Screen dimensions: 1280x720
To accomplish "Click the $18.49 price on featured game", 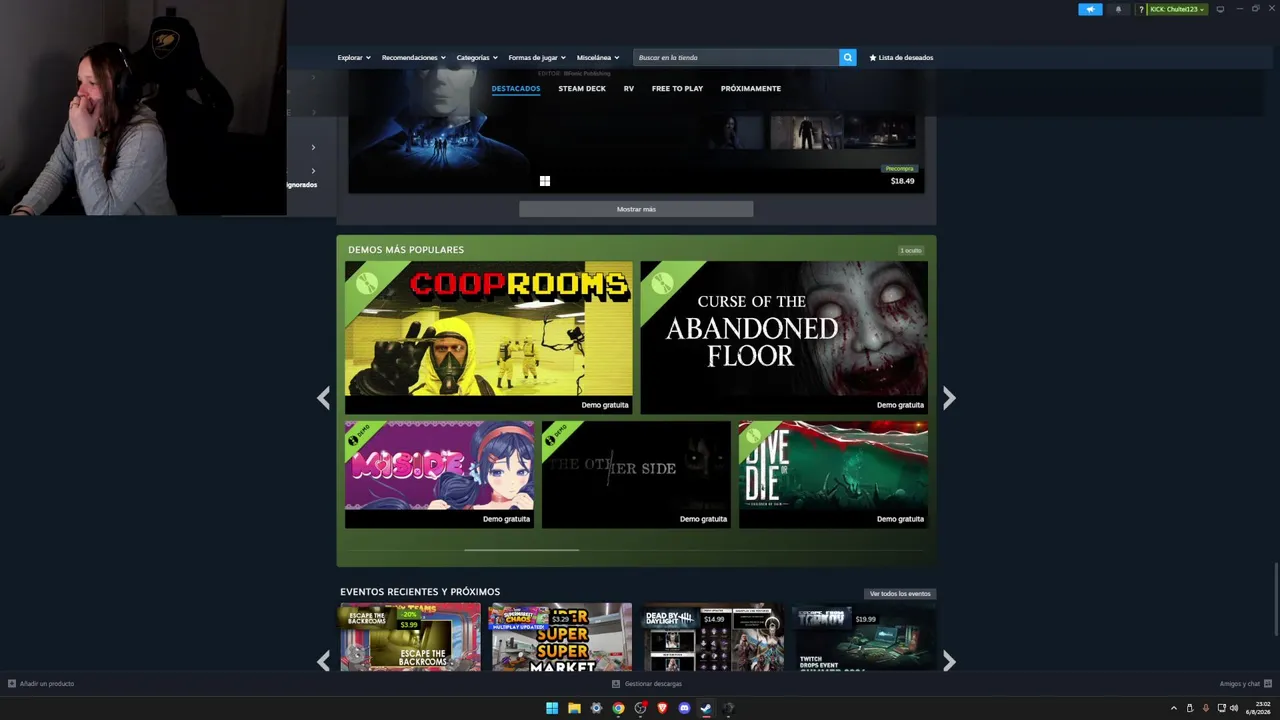I will pyautogui.click(x=902, y=181).
